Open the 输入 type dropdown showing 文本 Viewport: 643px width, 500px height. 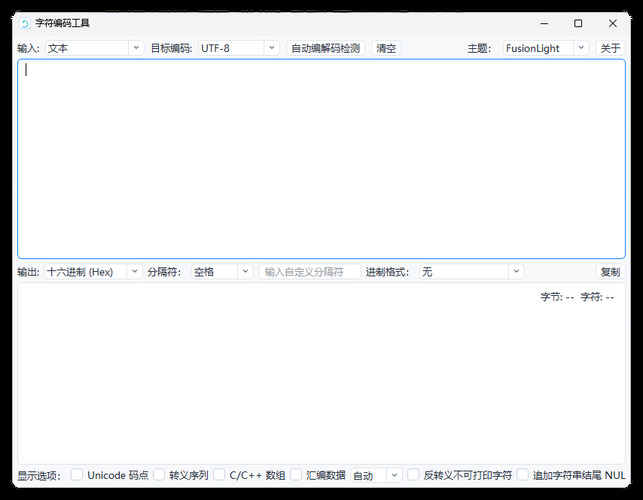tap(94, 48)
